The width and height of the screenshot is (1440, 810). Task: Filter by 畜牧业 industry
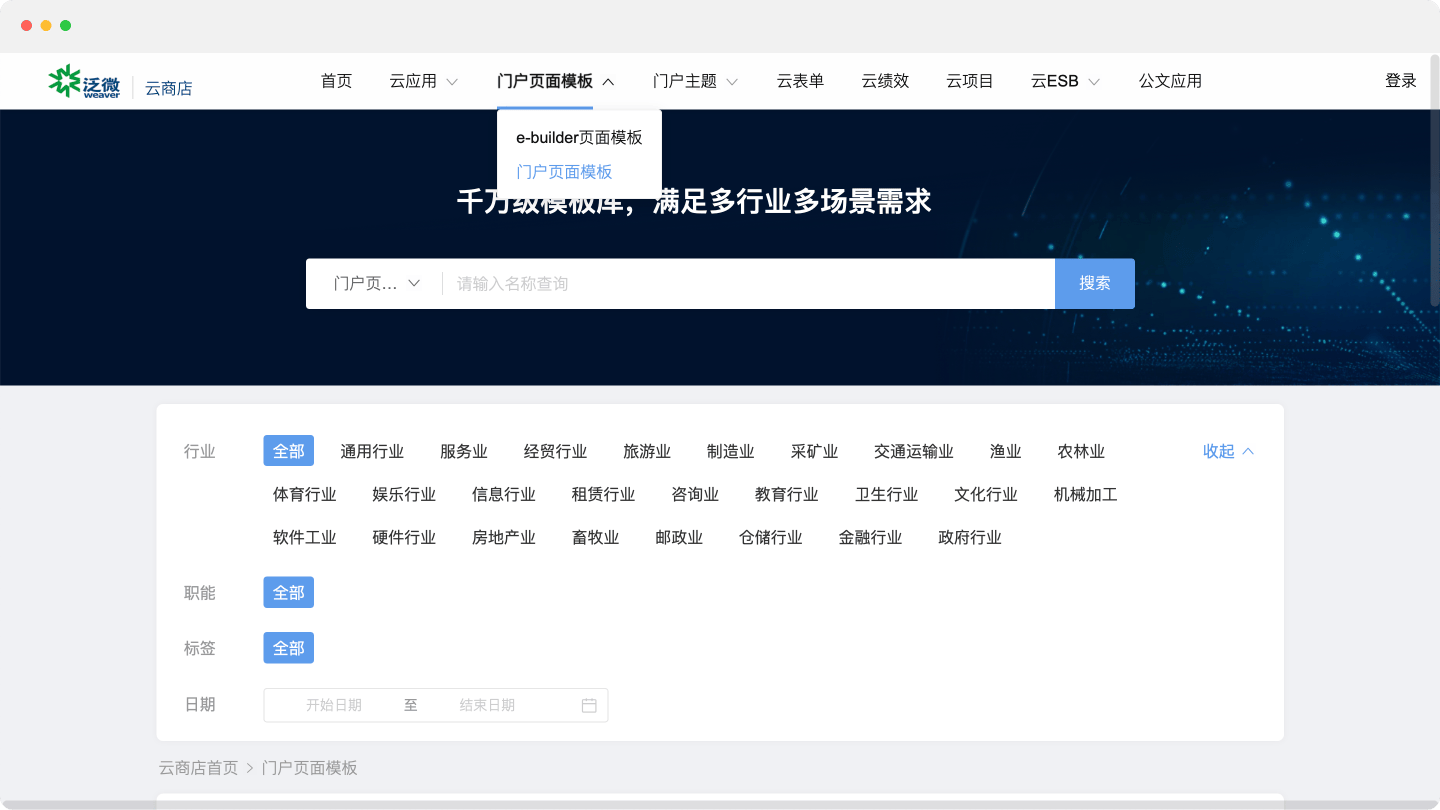pyautogui.click(x=596, y=538)
